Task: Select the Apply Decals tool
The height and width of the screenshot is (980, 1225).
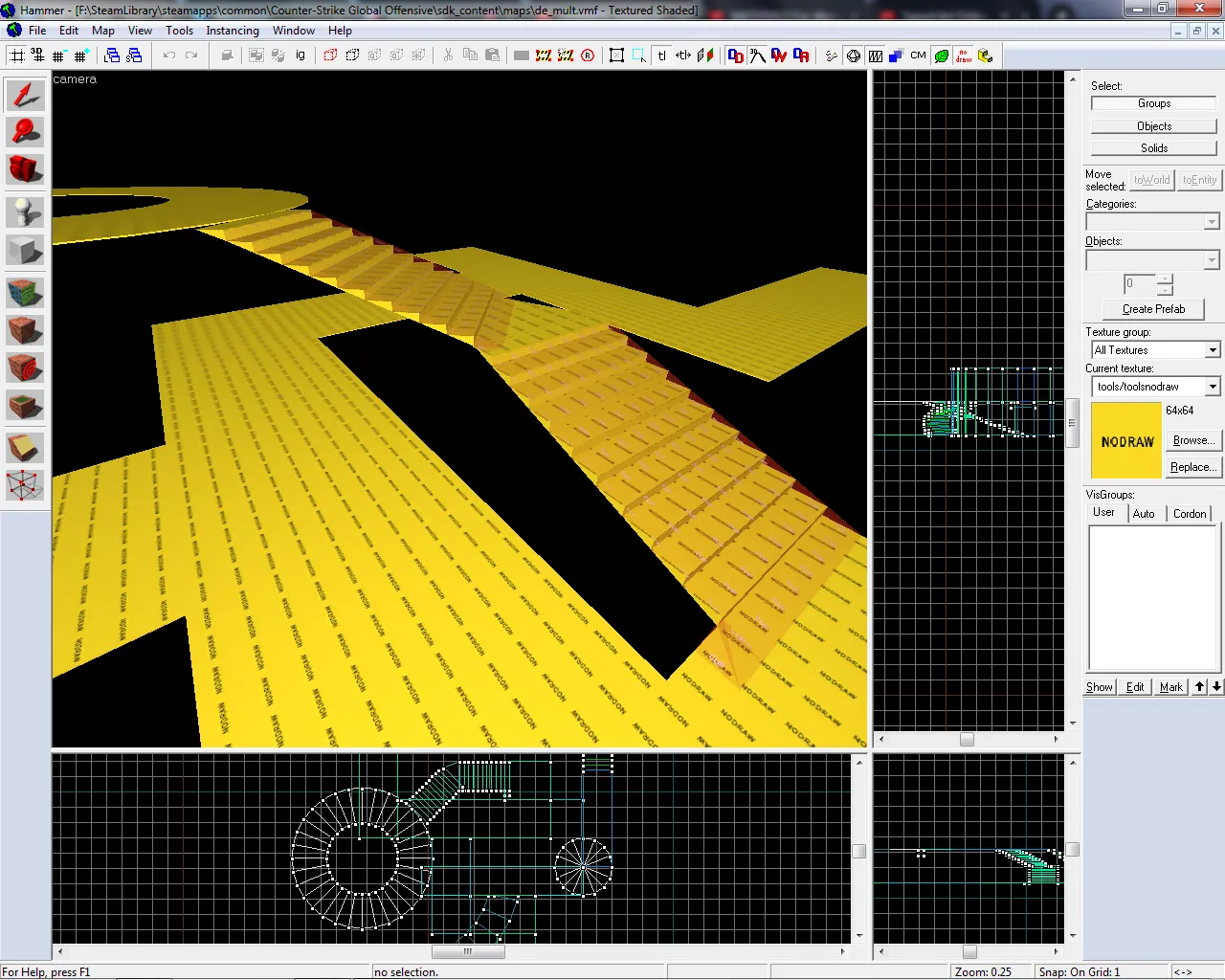Action: click(x=25, y=367)
